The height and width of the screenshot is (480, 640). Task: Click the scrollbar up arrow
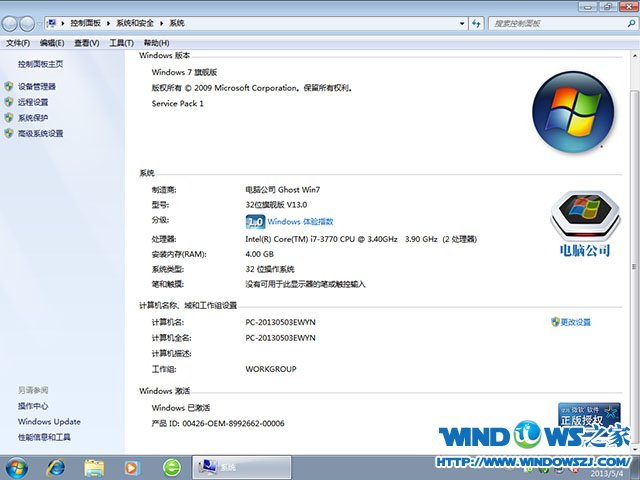(x=635, y=55)
